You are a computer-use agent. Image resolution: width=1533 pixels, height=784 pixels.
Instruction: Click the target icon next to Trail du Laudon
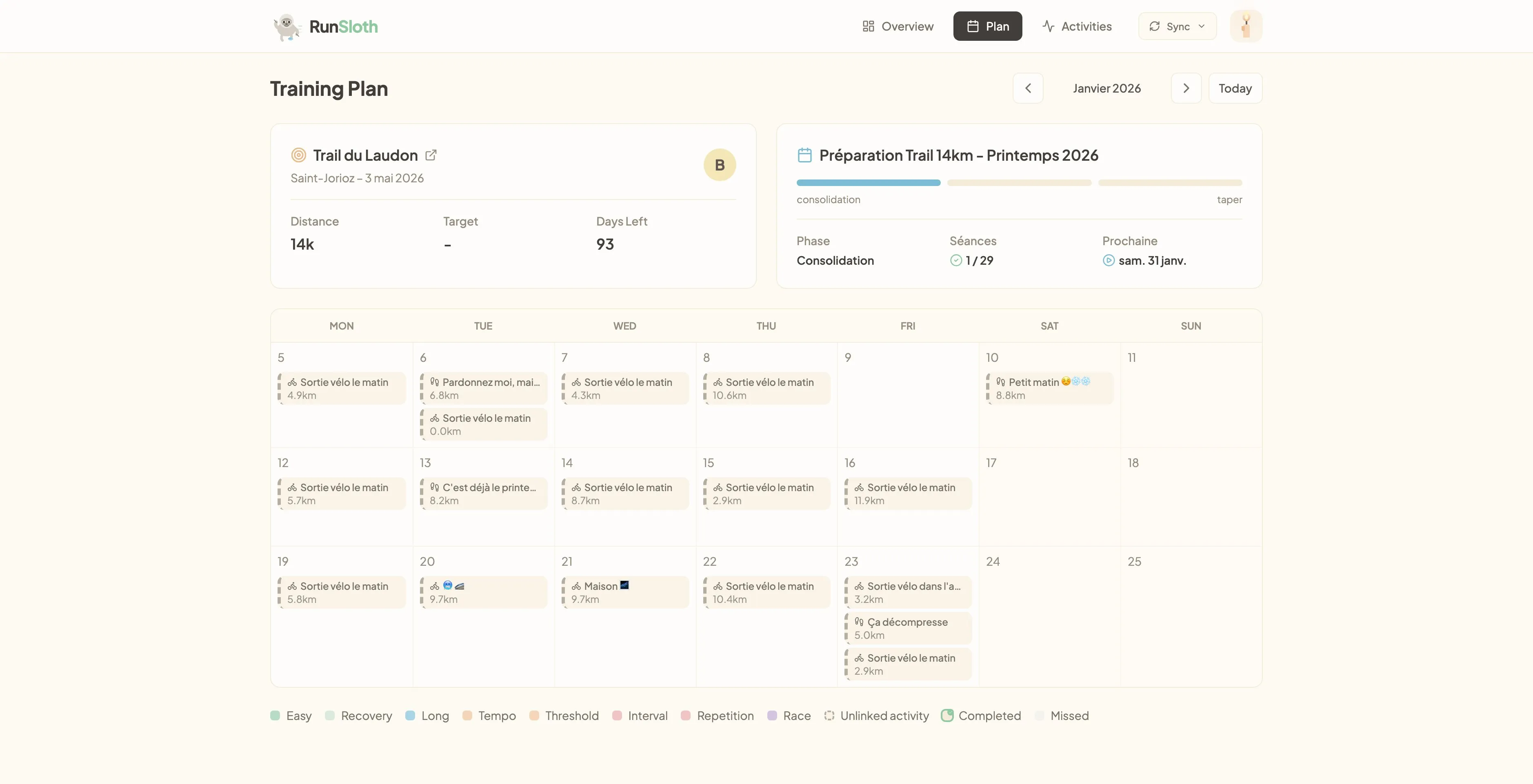298,155
